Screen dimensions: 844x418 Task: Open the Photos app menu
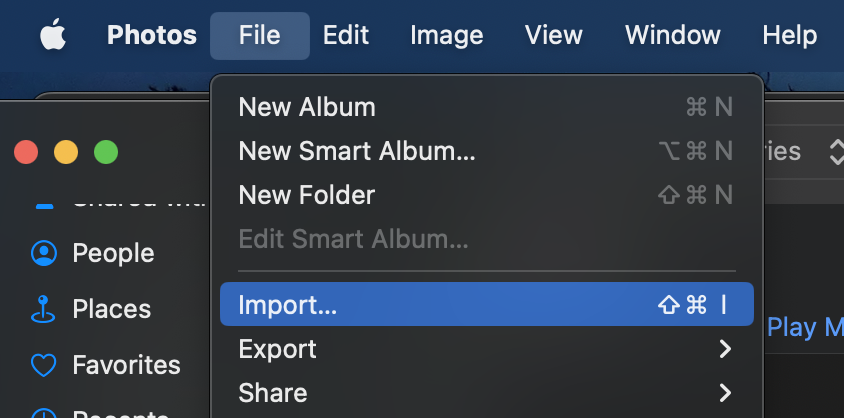coord(152,36)
